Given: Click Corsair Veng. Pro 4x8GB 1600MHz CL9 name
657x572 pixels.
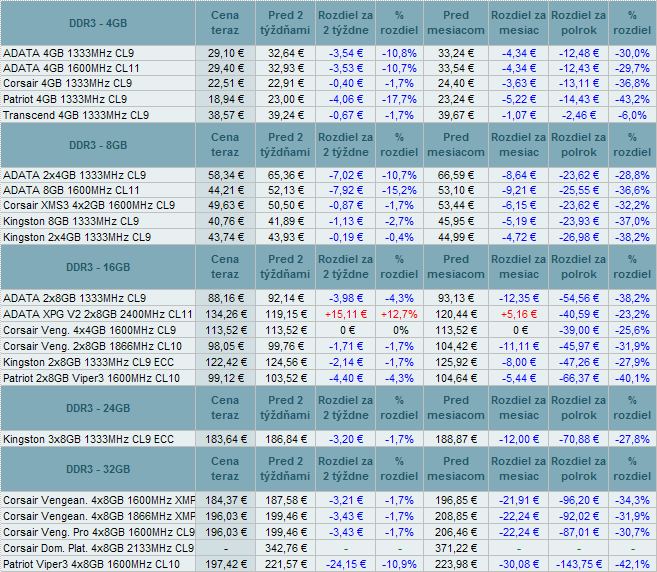Looking at the screenshot, I should [x=99, y=532].
